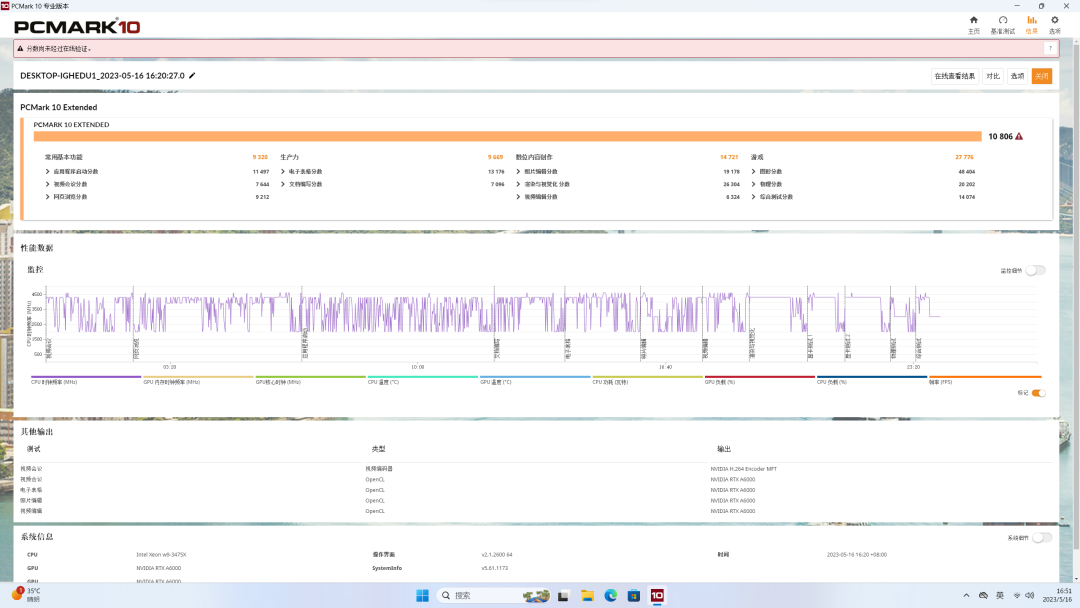Open the 选项 settings gear tab

click(x=1055, y=25)
